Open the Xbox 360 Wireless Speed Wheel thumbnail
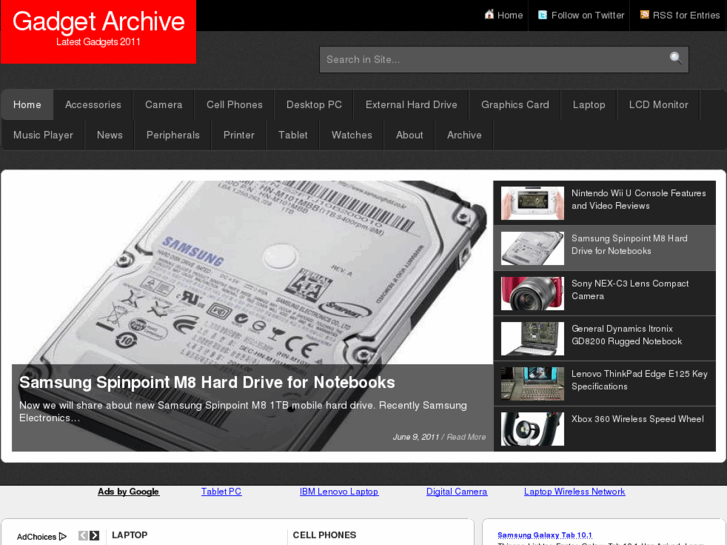727x545 pixels. point(532,429)
